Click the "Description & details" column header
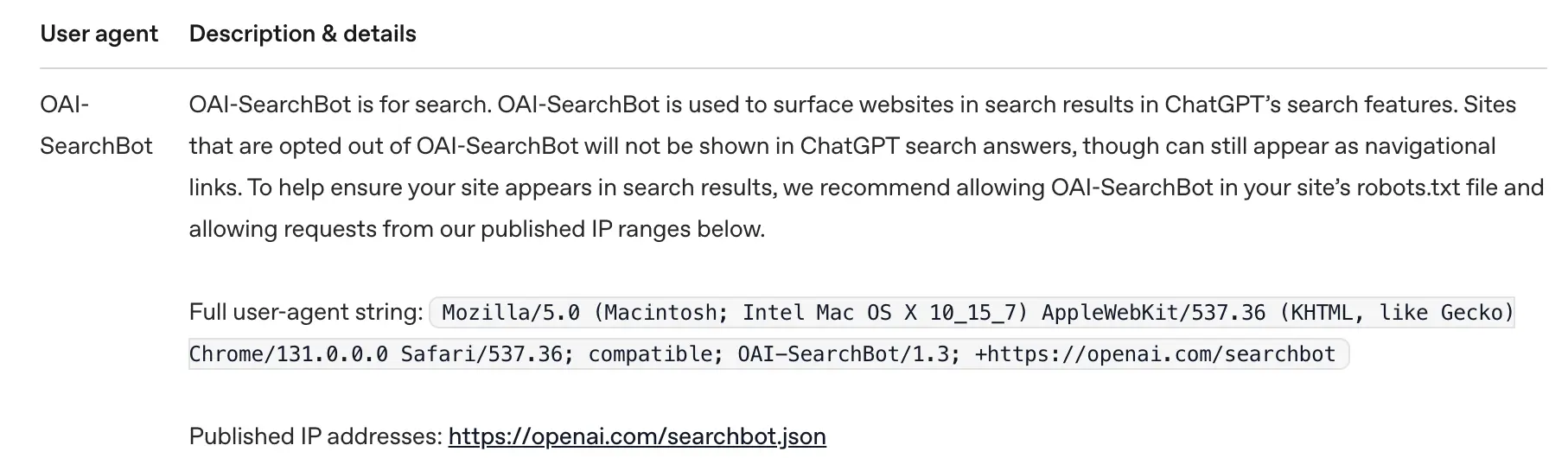 (303, 34)
